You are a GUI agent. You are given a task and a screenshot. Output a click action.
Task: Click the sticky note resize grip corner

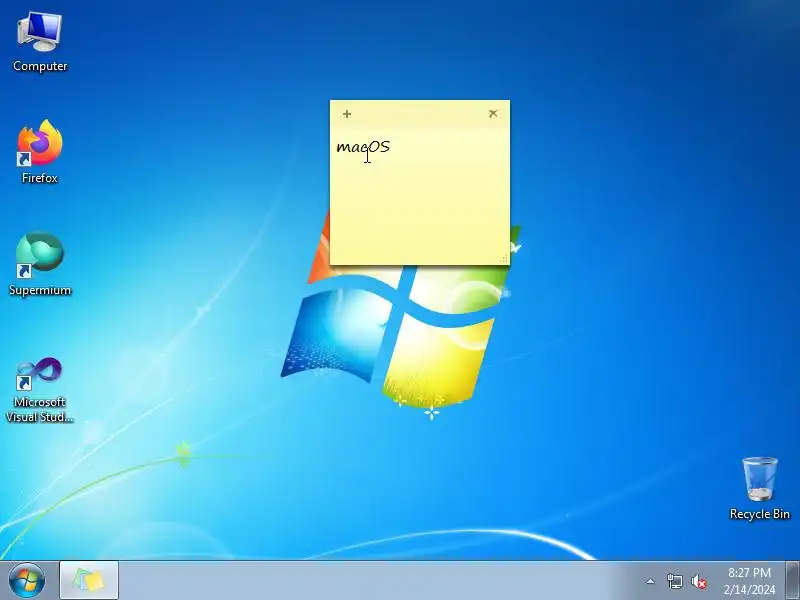click(x=504, y=259)
